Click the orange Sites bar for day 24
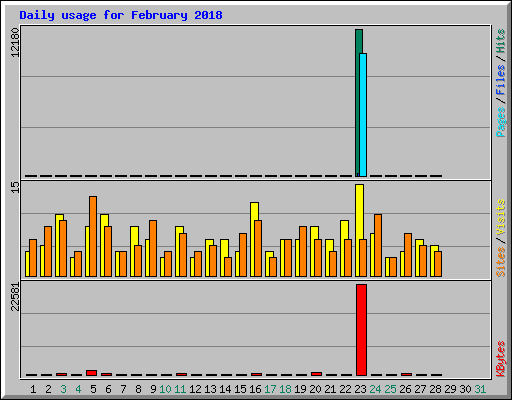This screenshot has height=400, width=512. (x=378, y=245)
